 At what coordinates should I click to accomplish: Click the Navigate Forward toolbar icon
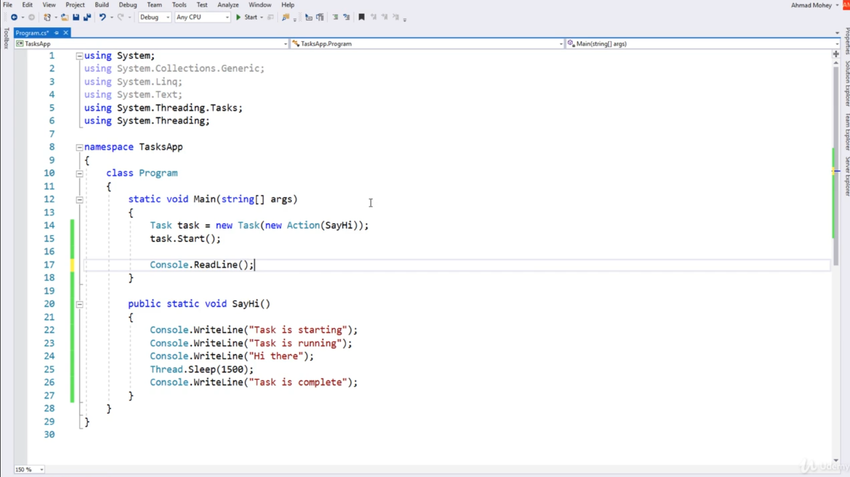[31, 17]
